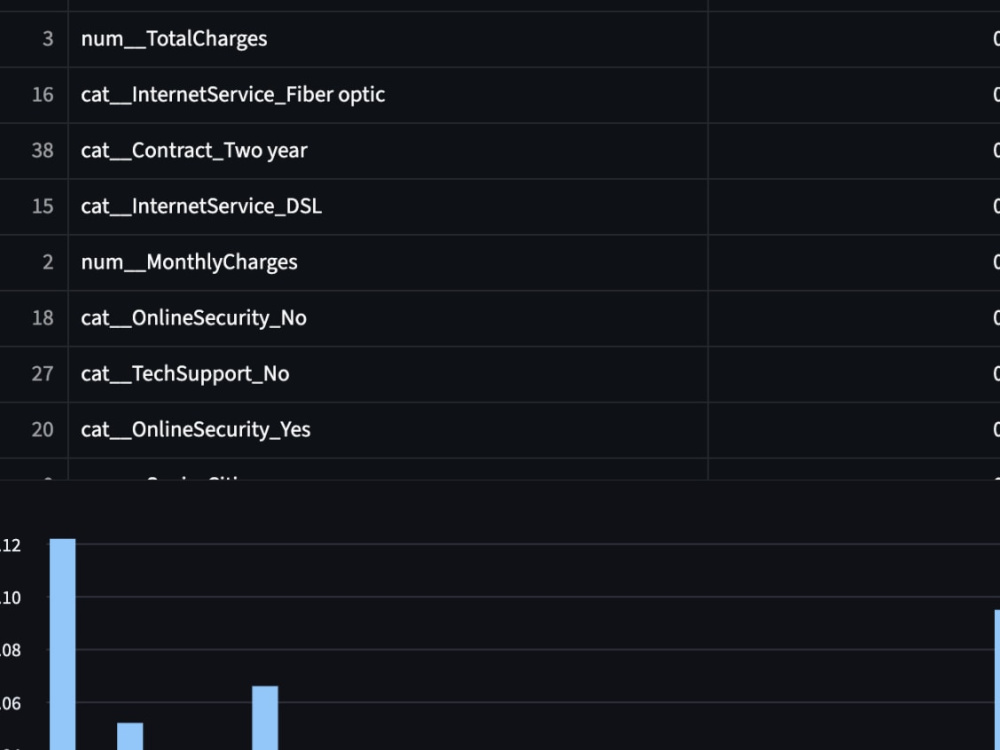Select the cat__InternetService_Fiber optic cell
Viewport: 1000px width, 750px height.
[388, 95]
